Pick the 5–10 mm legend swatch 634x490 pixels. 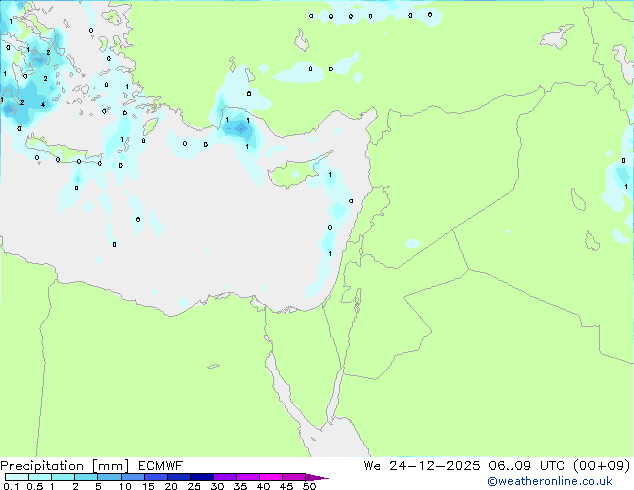[109, 477]
